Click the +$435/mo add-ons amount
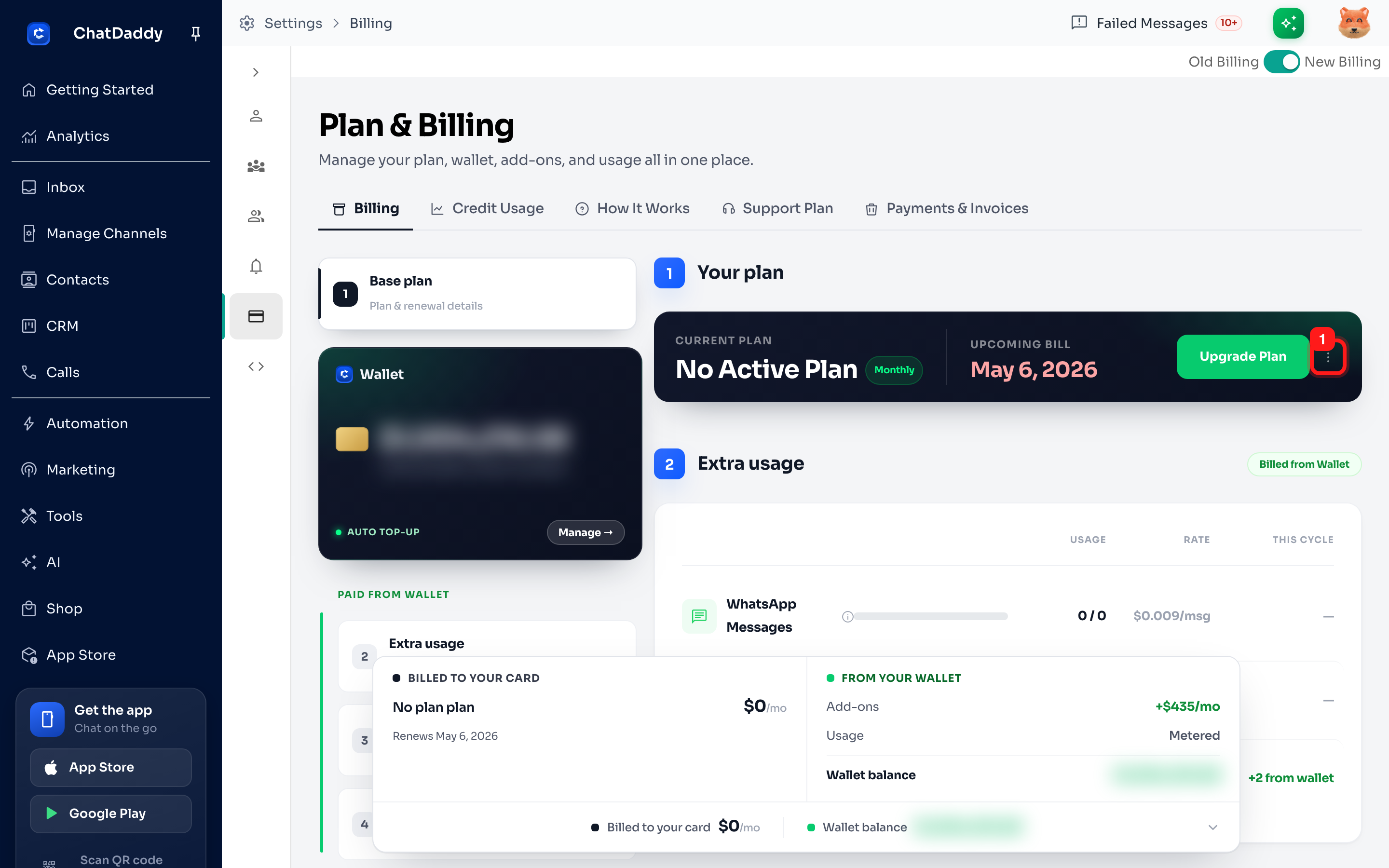The image size is (1389, 868). click(1187, 706)
